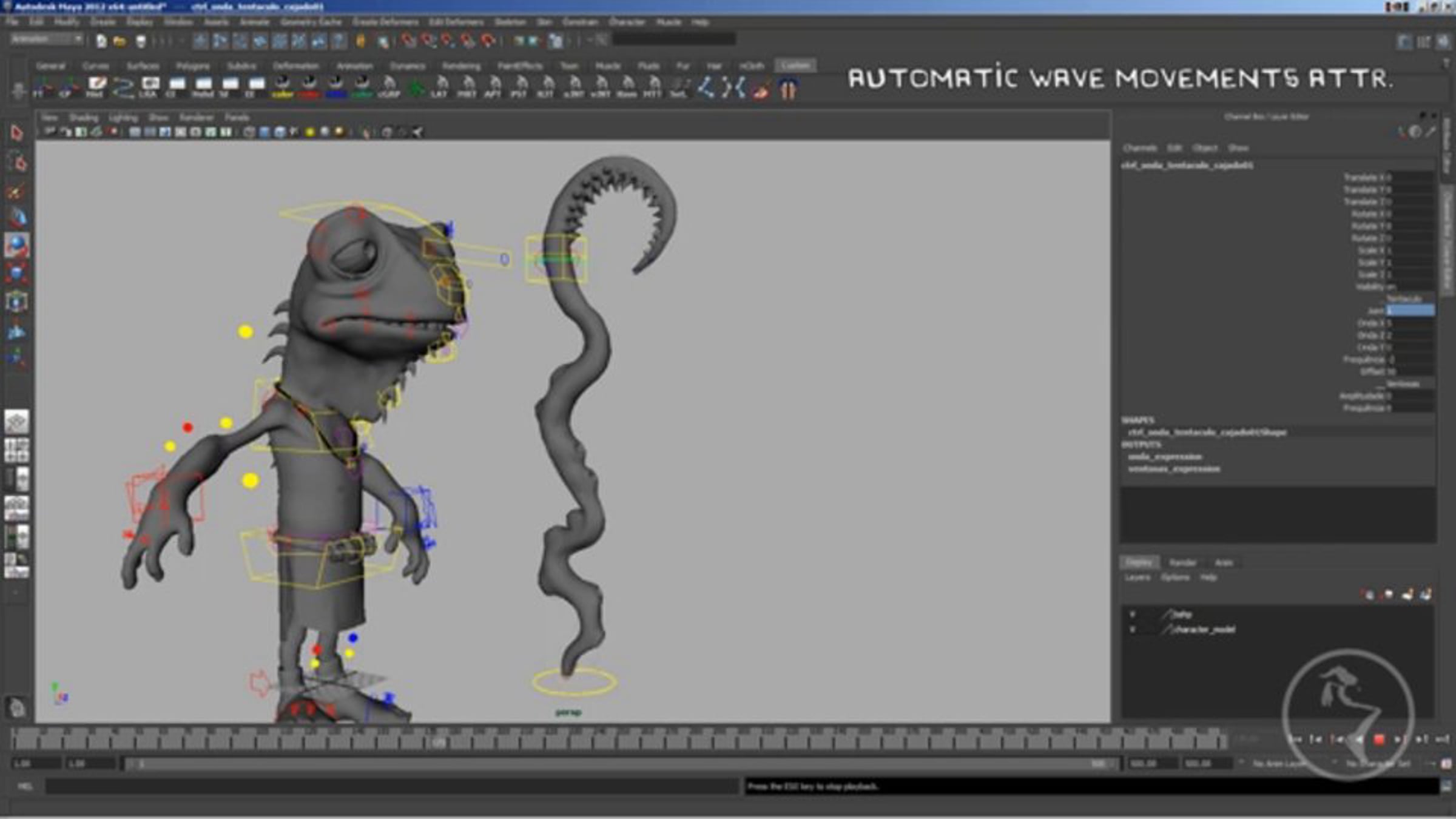This screenshot has height=819, width=1456.
Task: Click the red stop playback button
Action: 1379,739
